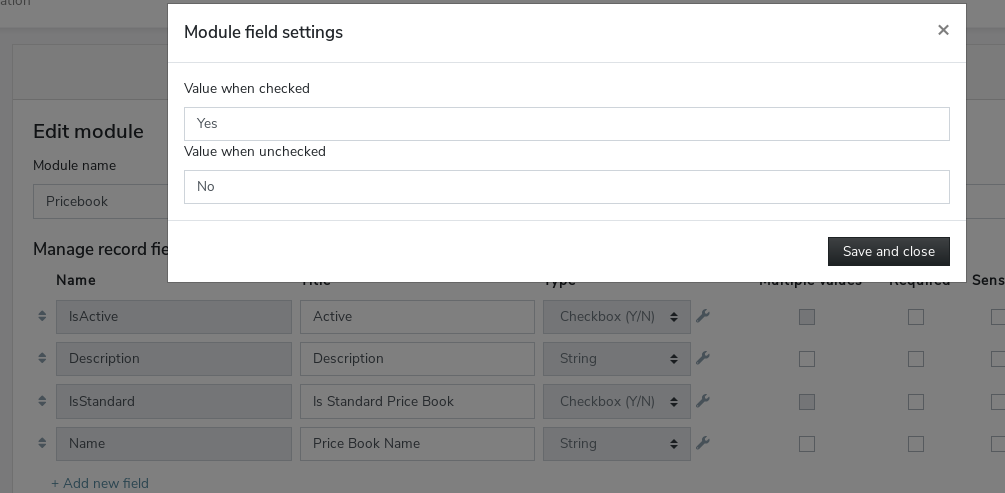This screenshot has height=493, width=1005.
Task: Click the reorder handle for Name row
Action: (x=42, y=443)
